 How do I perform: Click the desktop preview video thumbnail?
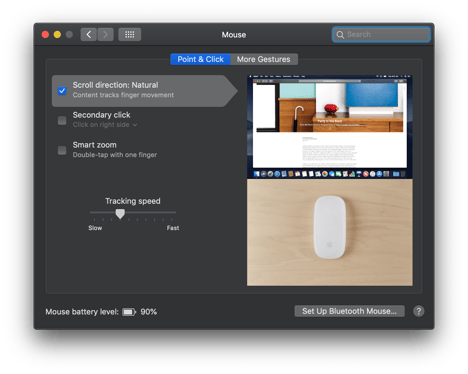[x=330, y=127]
